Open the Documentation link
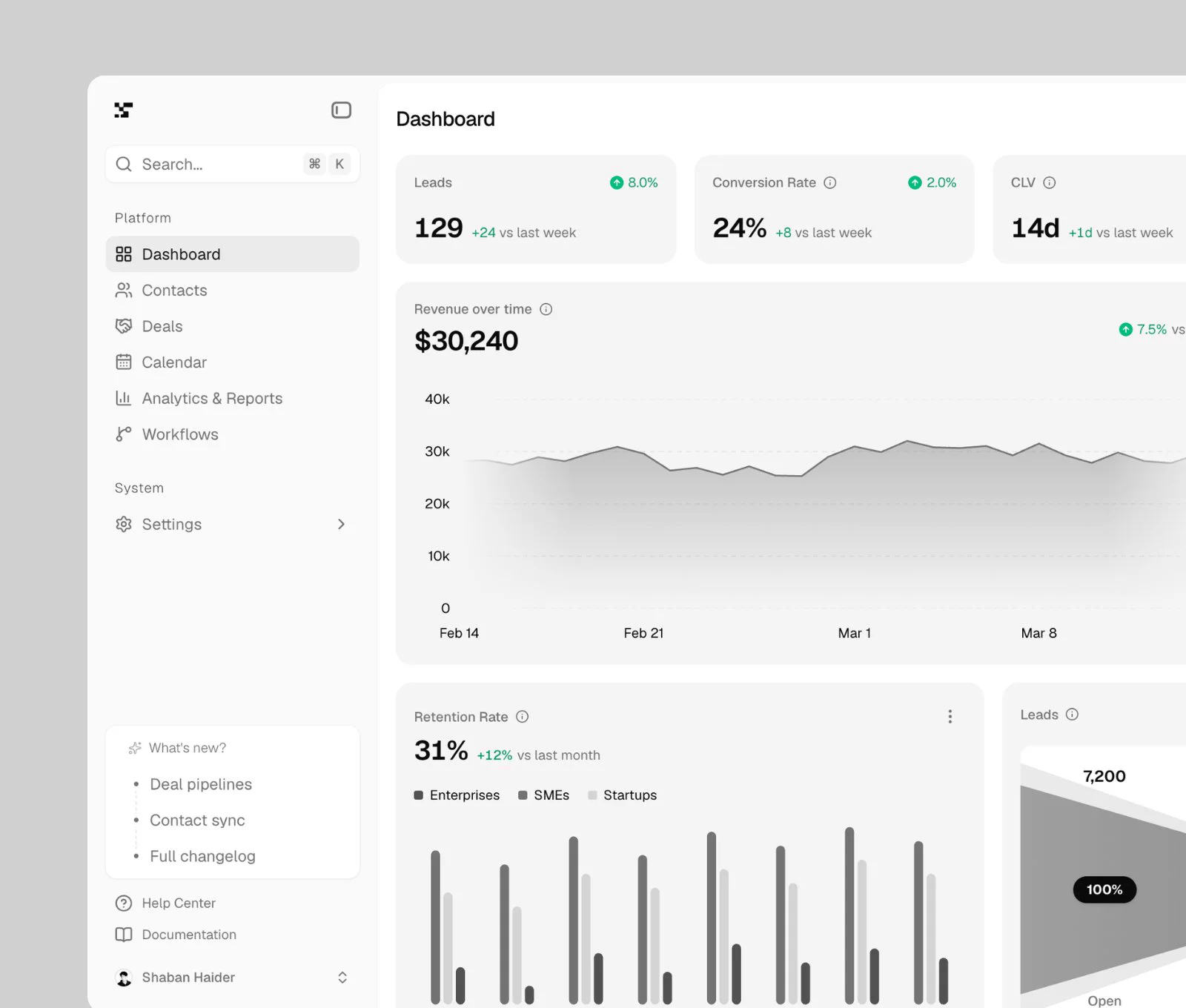1186x1008 pixels. 189,935
